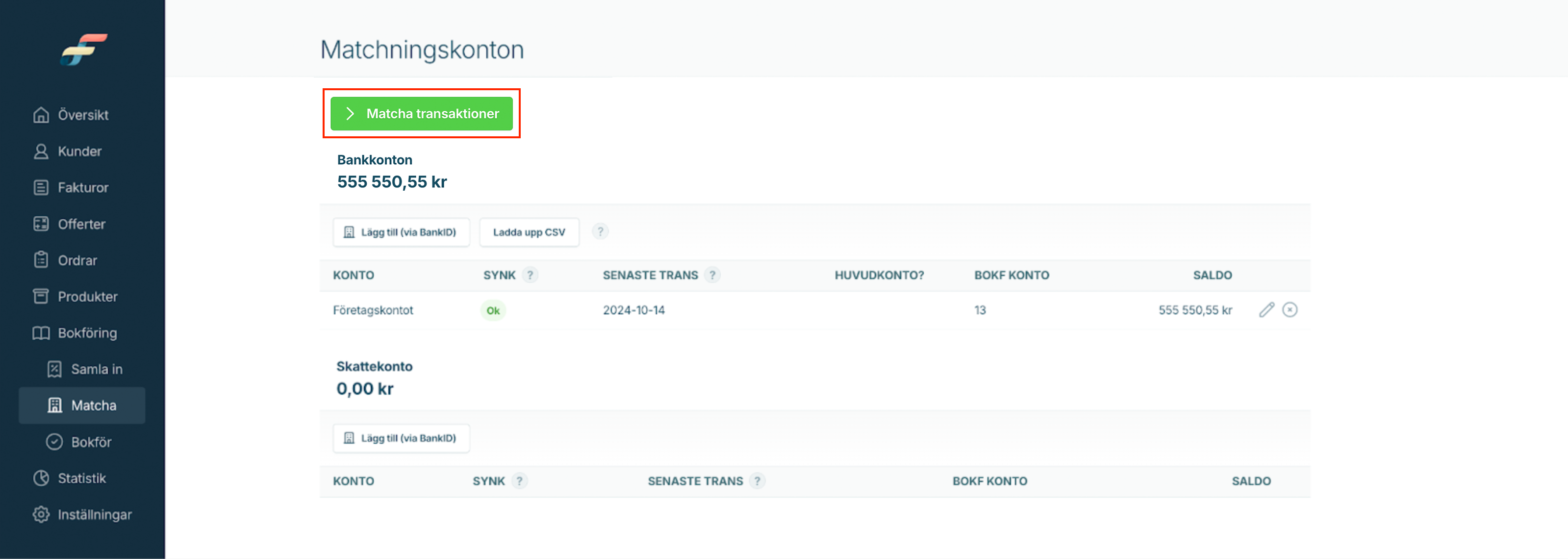Click the Ok sync status badge
This screenshot has height=559, width=1568.
pos(493,310)
